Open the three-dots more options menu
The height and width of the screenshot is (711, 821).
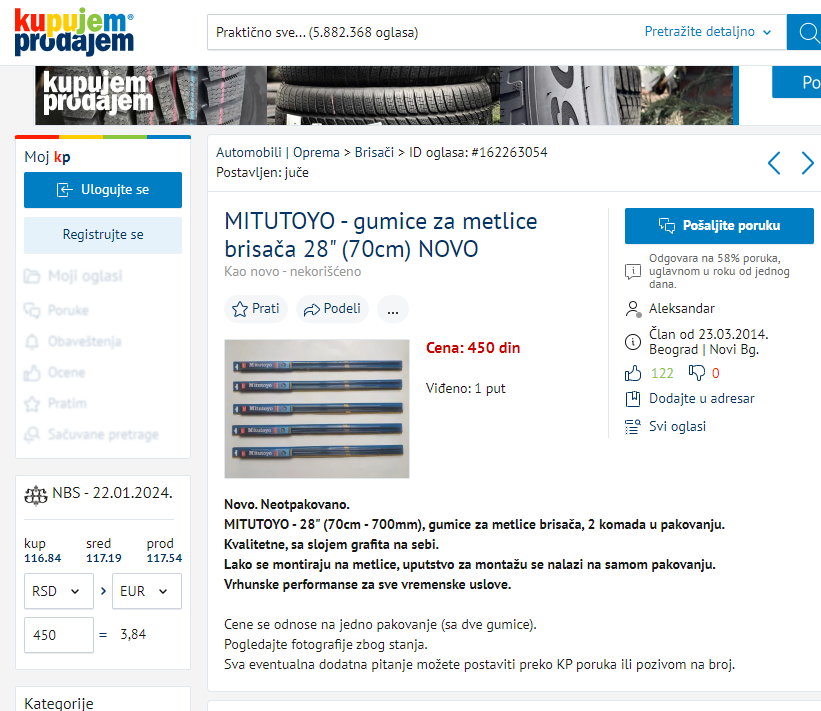click(x=393, y=309)
